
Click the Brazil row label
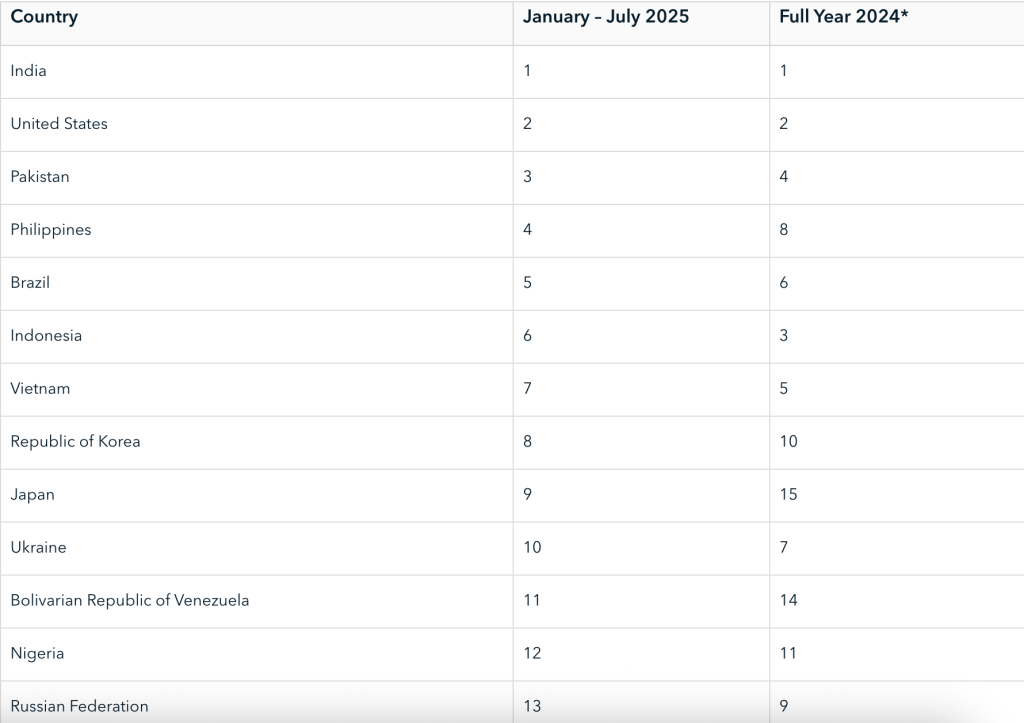tap(30, 283)
